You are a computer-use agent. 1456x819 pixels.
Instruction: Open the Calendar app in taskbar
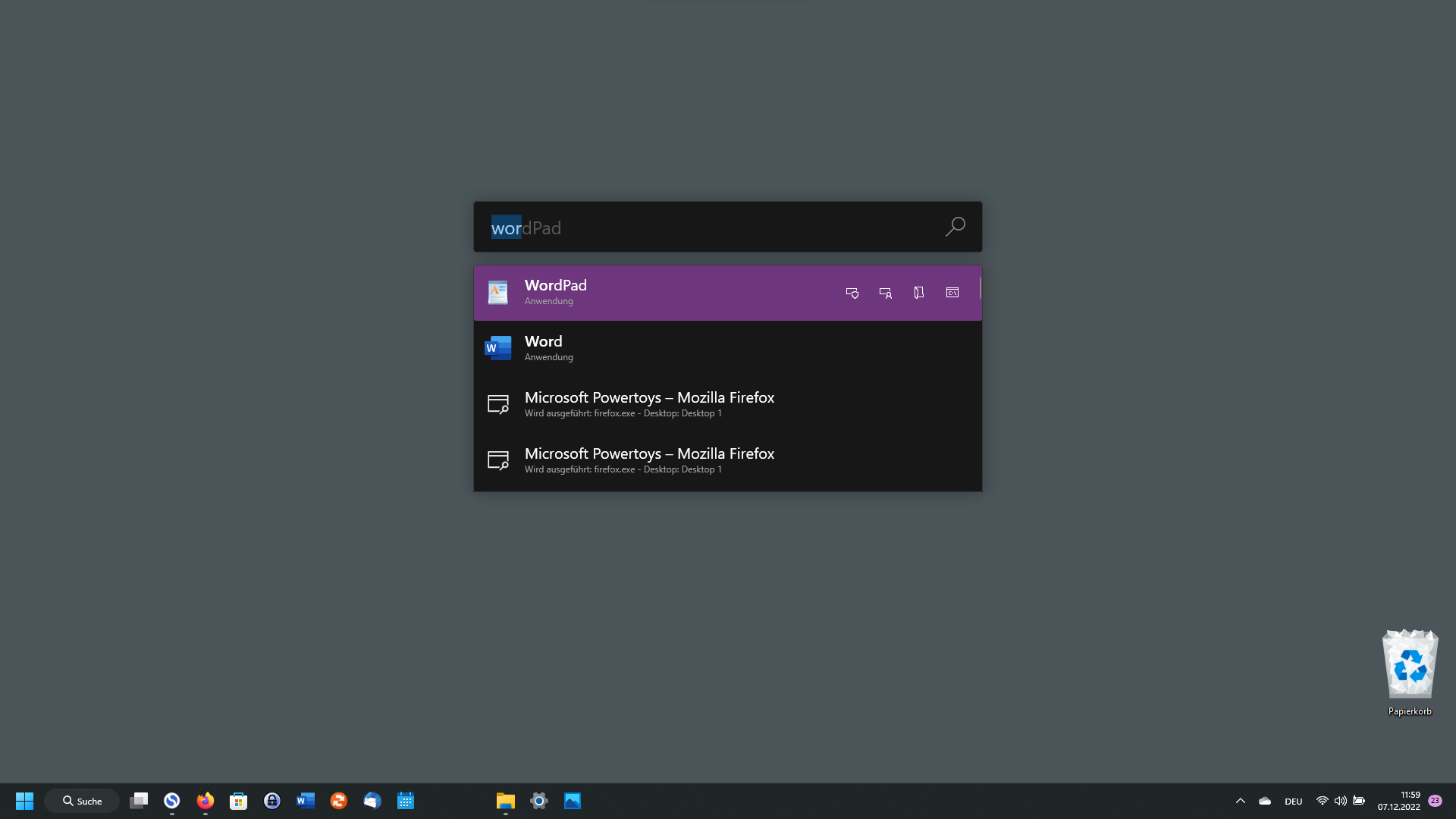tap(406, 801)
